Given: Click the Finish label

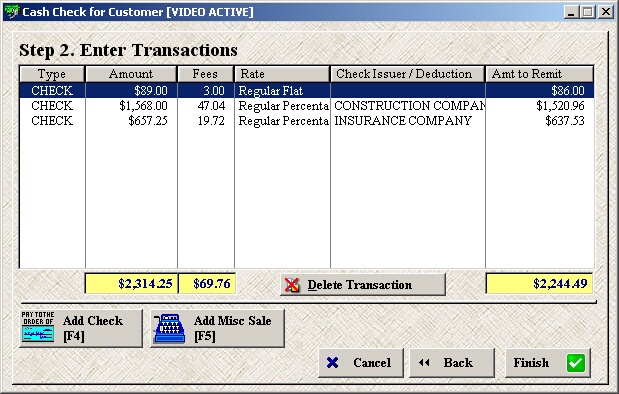Looking at the screenshot, I should click(x=531, y=362).
